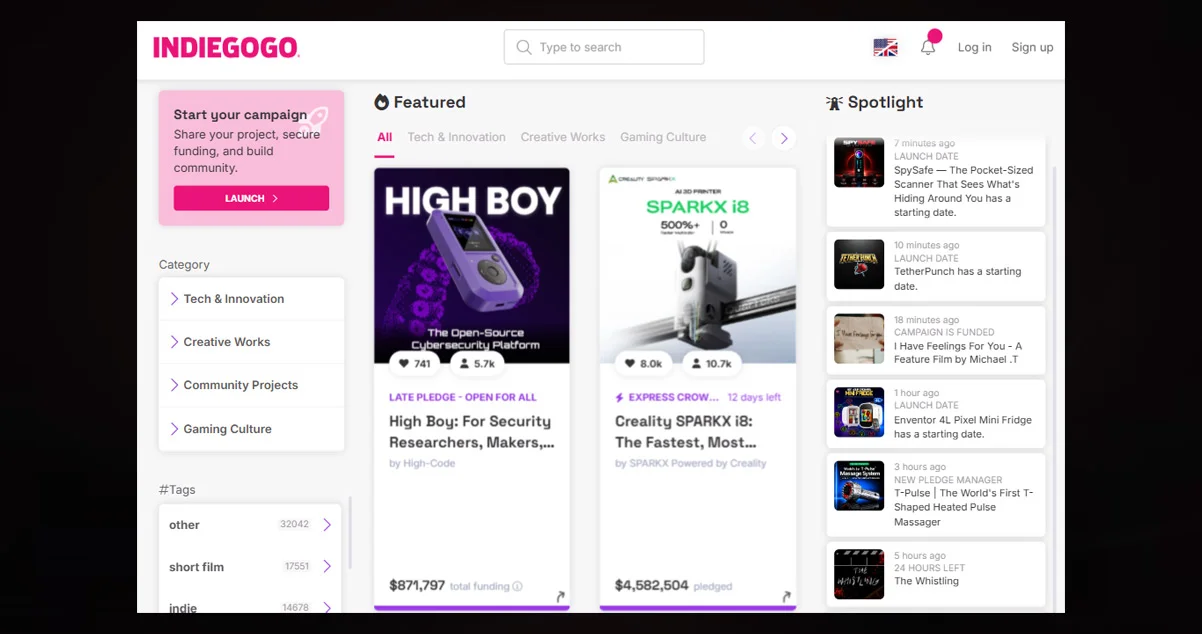
Task: Like the Creality SPARKX i8 campaign (8.0k hearts)
Action: (x=643, y=364)
